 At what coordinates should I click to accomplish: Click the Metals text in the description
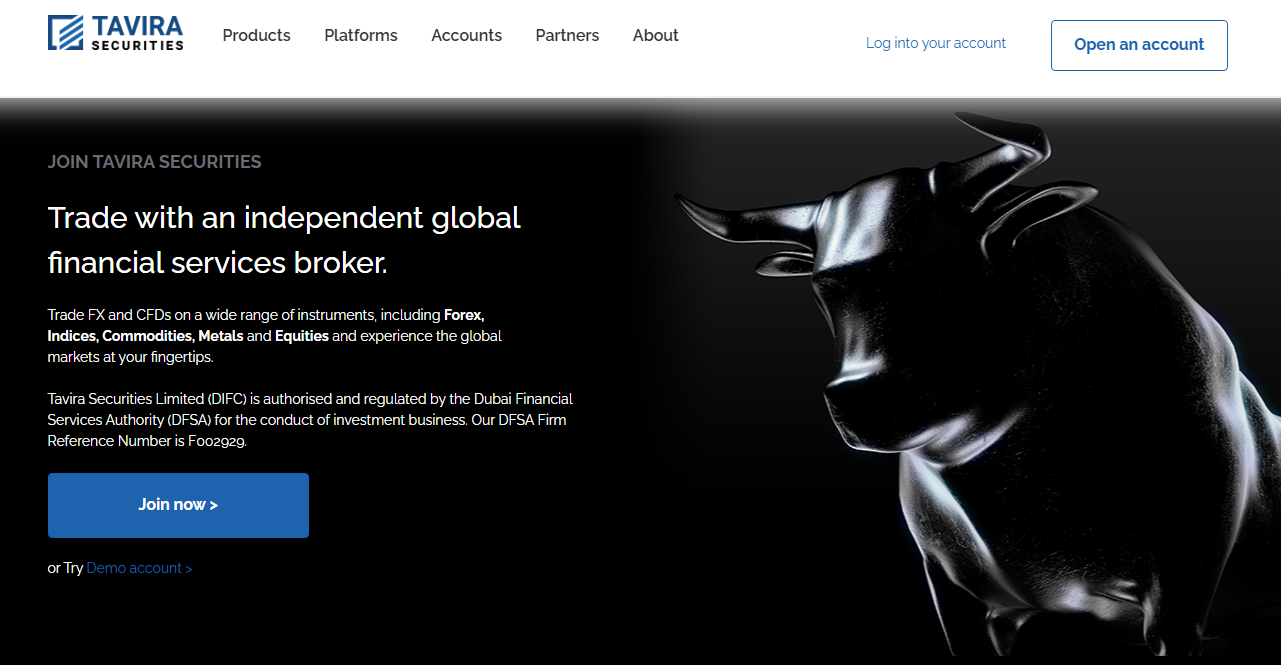(x=221, y=336)
